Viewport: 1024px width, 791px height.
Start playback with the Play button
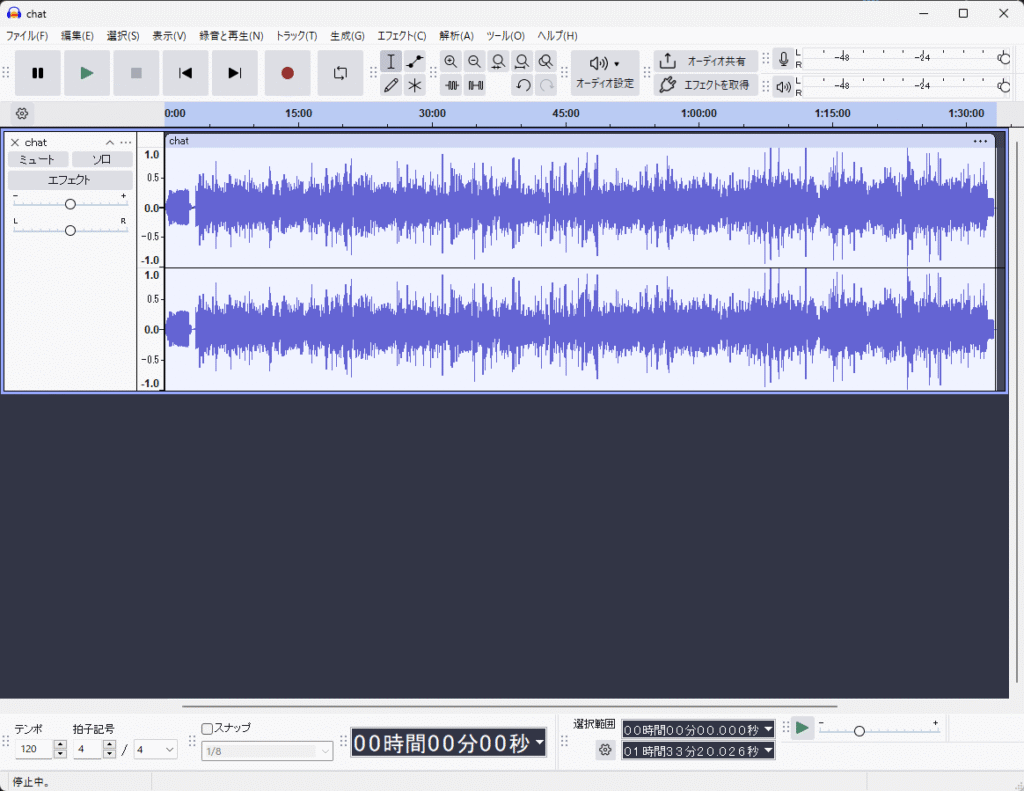87,73
